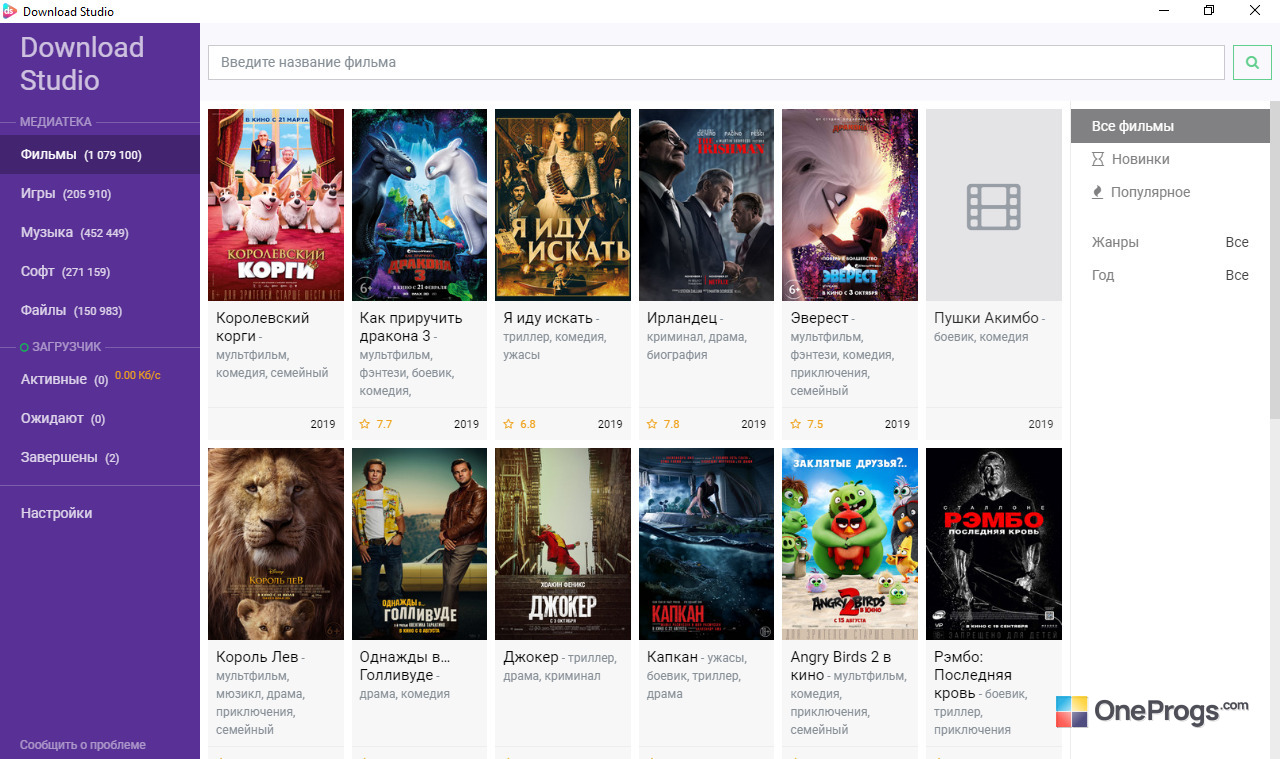Click the hourglass icon beside Новинки
The image size is (1280, 759).
1098,160
